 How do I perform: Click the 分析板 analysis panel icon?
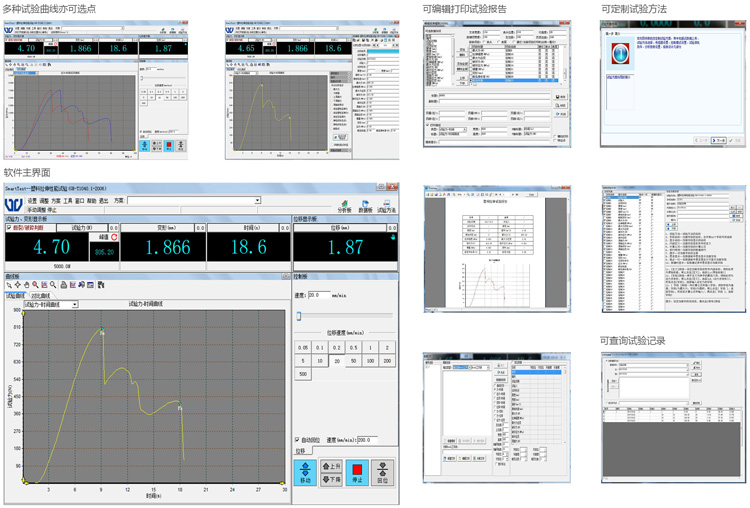[343, 203]
